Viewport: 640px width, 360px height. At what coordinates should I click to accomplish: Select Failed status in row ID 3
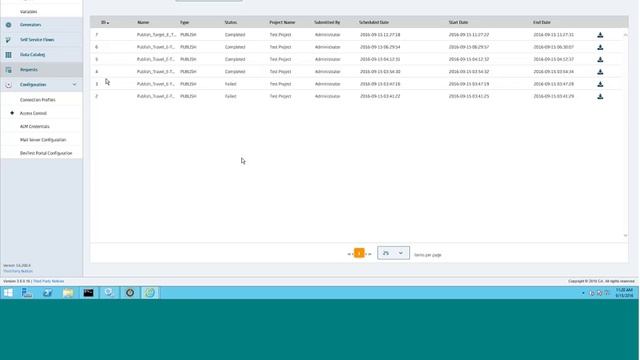[231, 84]
